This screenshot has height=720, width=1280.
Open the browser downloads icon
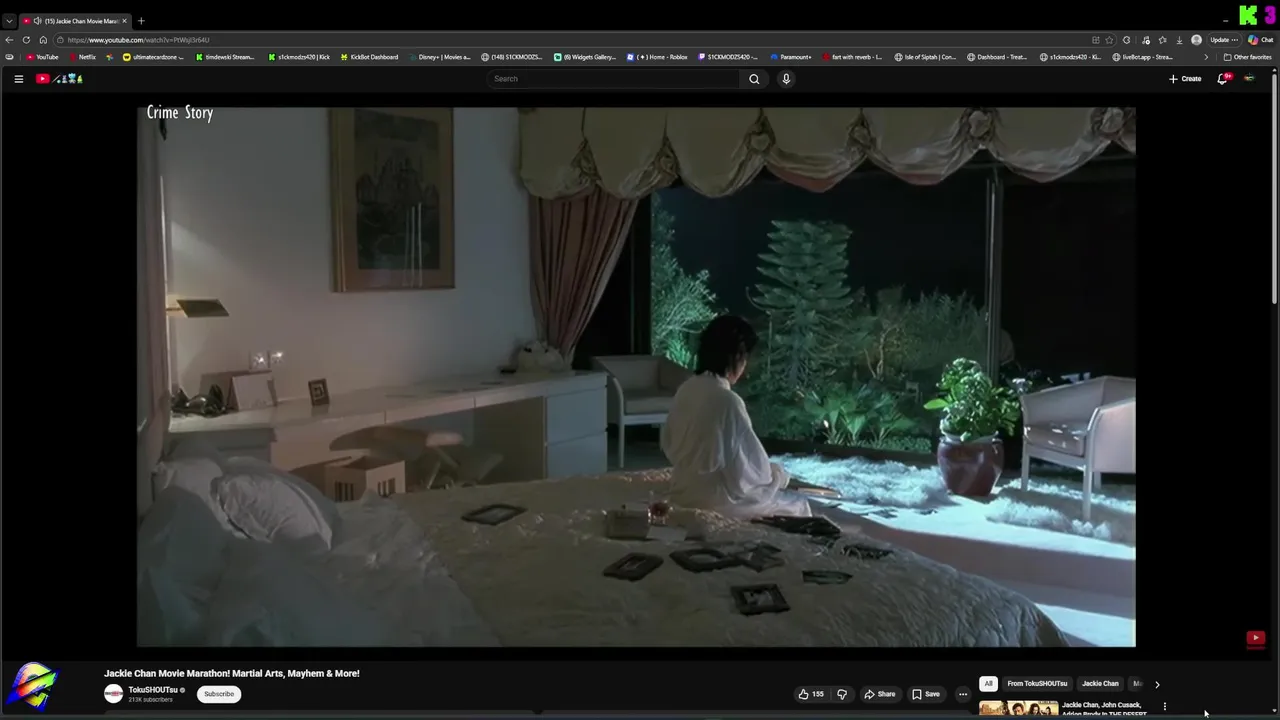(1179, 40)
